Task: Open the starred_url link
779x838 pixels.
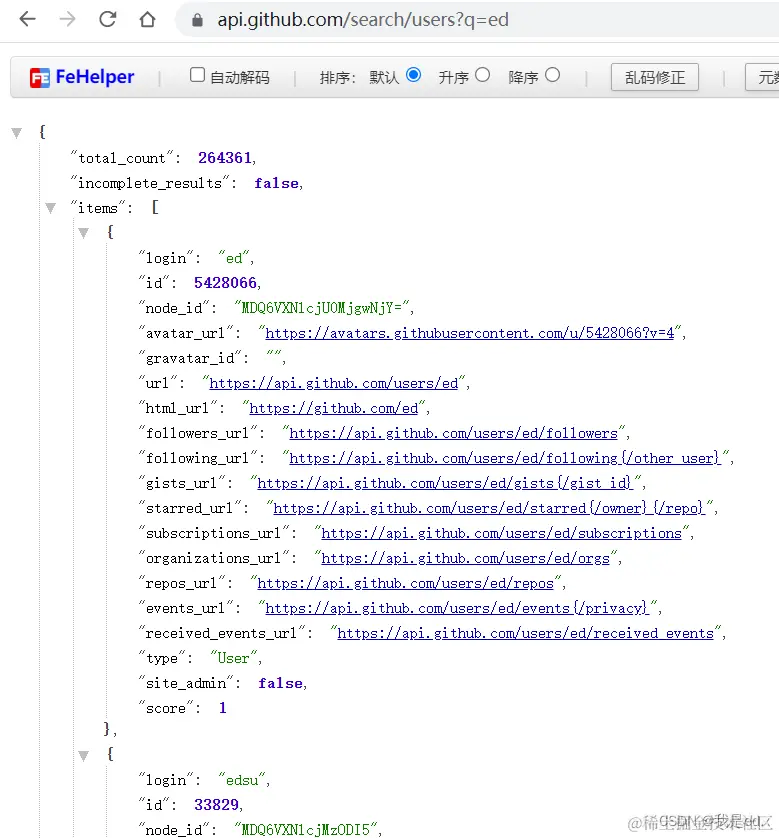Action: pos(489,508)
